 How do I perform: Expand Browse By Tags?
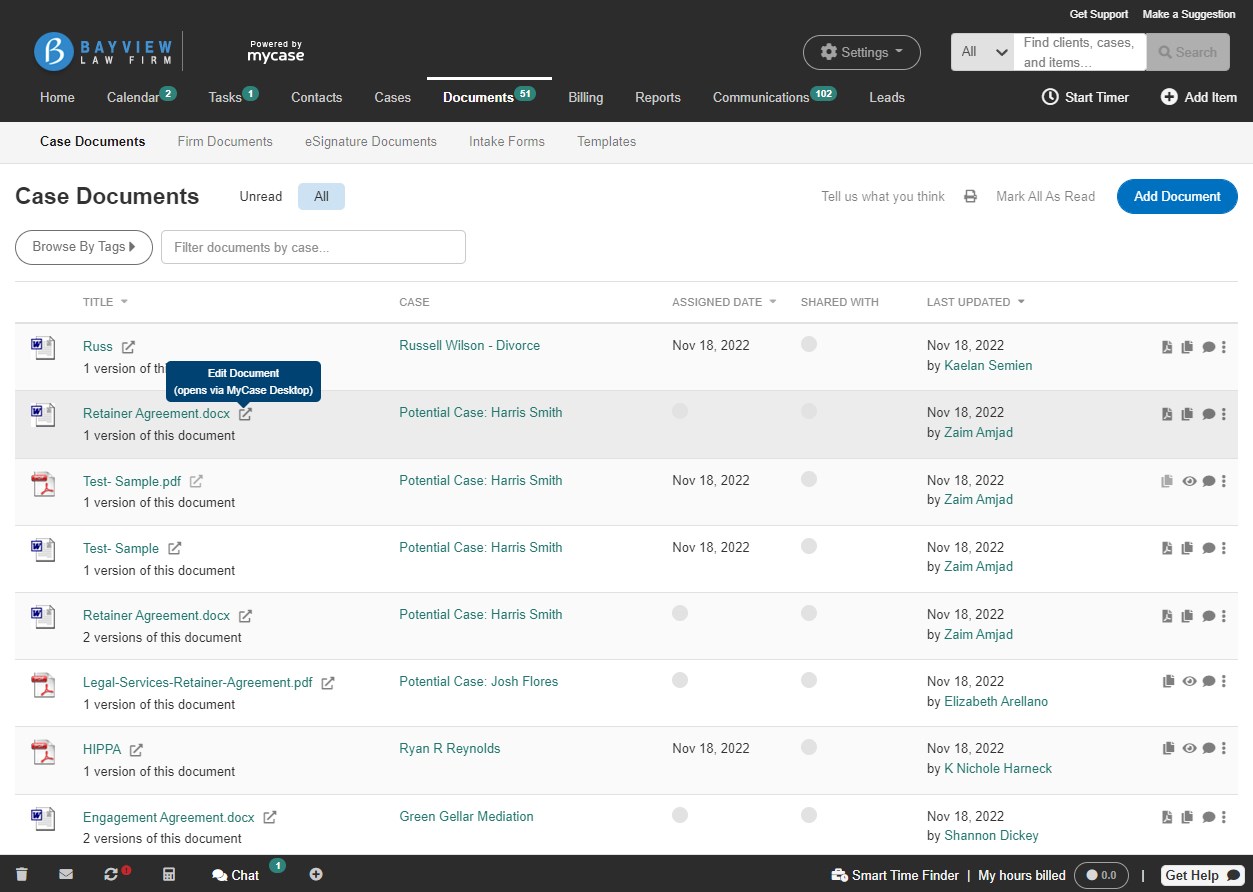click(83, 247)
